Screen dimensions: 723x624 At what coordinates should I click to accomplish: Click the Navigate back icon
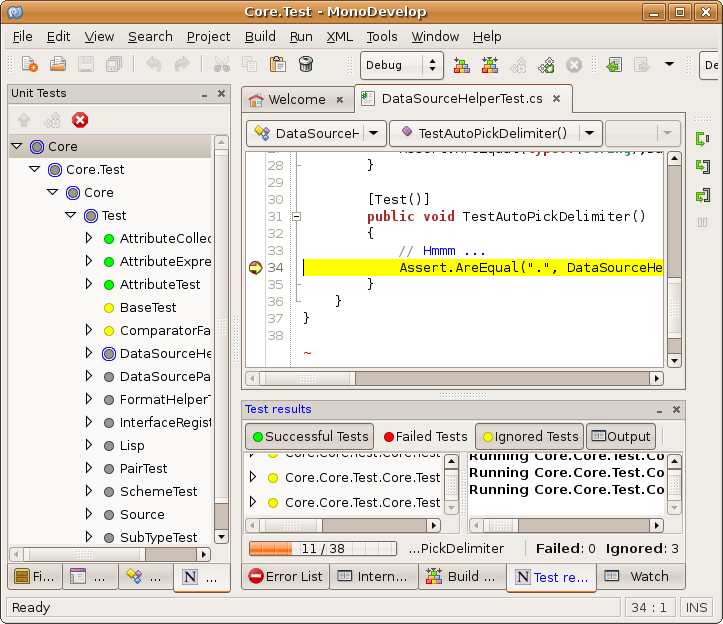[x=614, y=65]
